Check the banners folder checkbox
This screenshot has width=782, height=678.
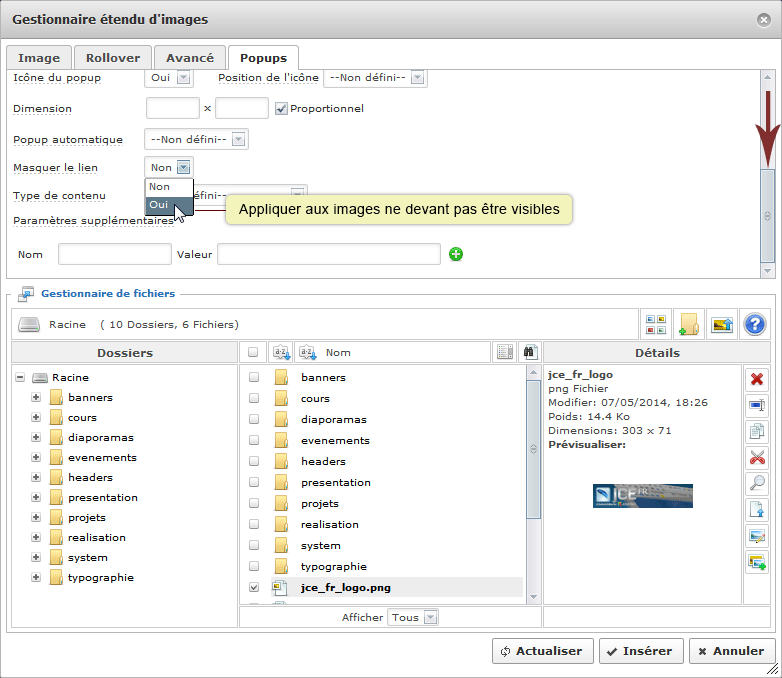[253, 378]
